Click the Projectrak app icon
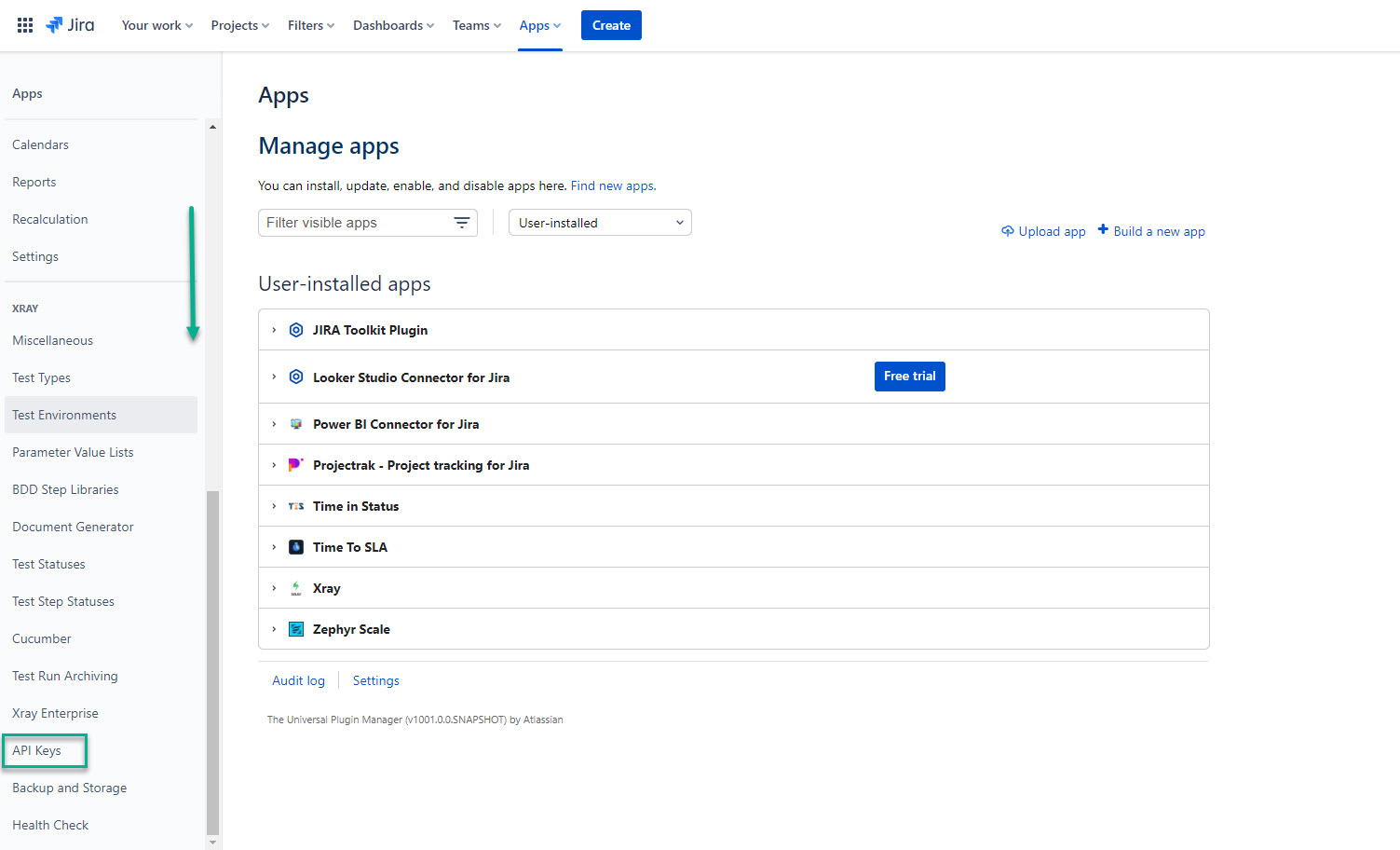 [x=296, y=465]
